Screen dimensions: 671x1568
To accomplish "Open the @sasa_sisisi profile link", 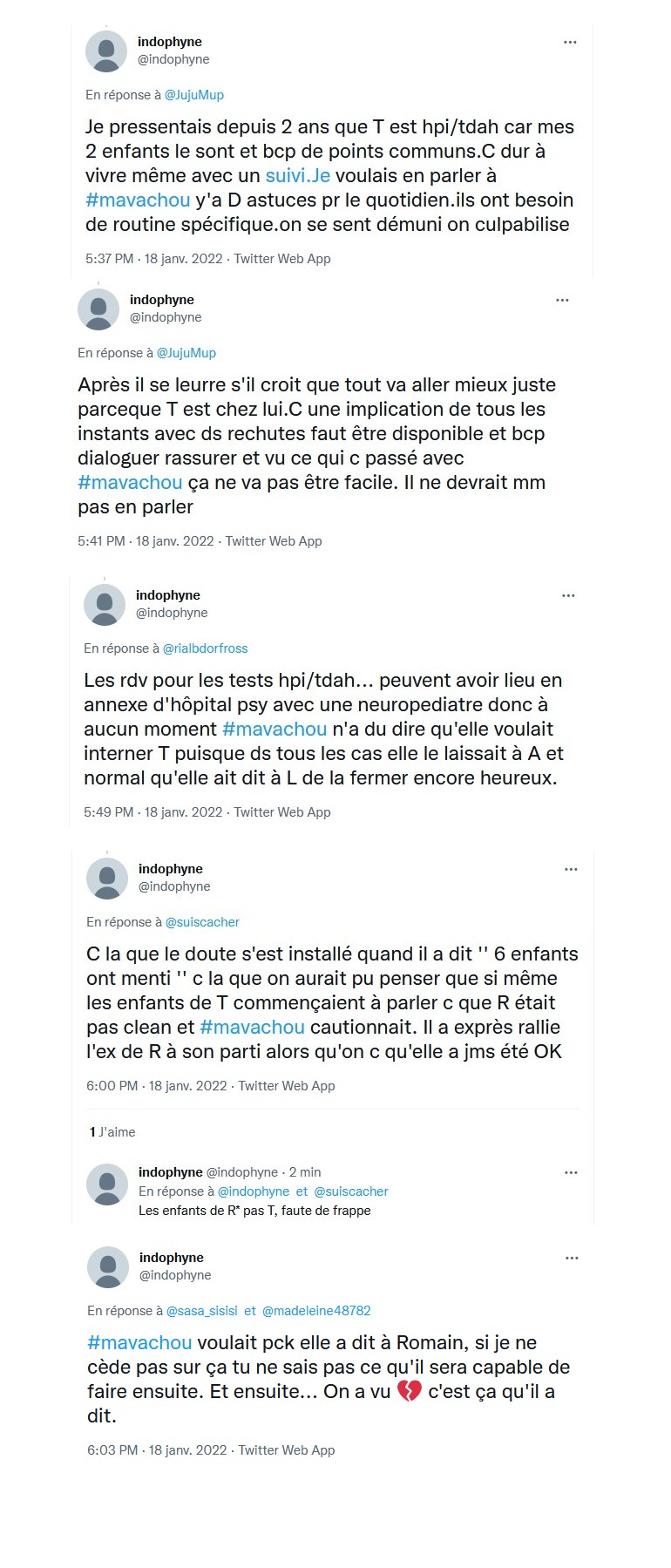I will (201, 1311).
